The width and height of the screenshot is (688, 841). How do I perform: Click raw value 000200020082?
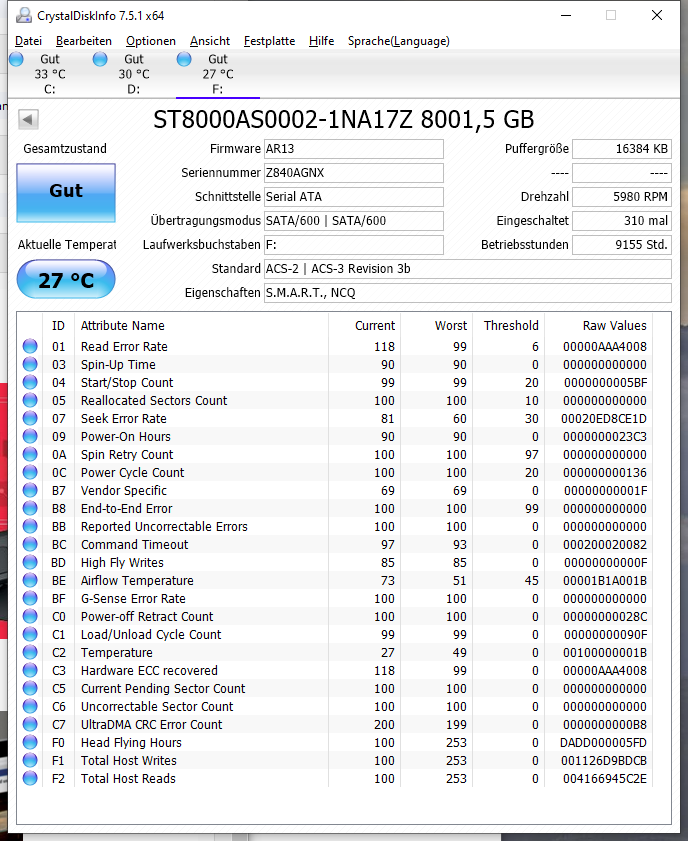click(x=605, y=544)
